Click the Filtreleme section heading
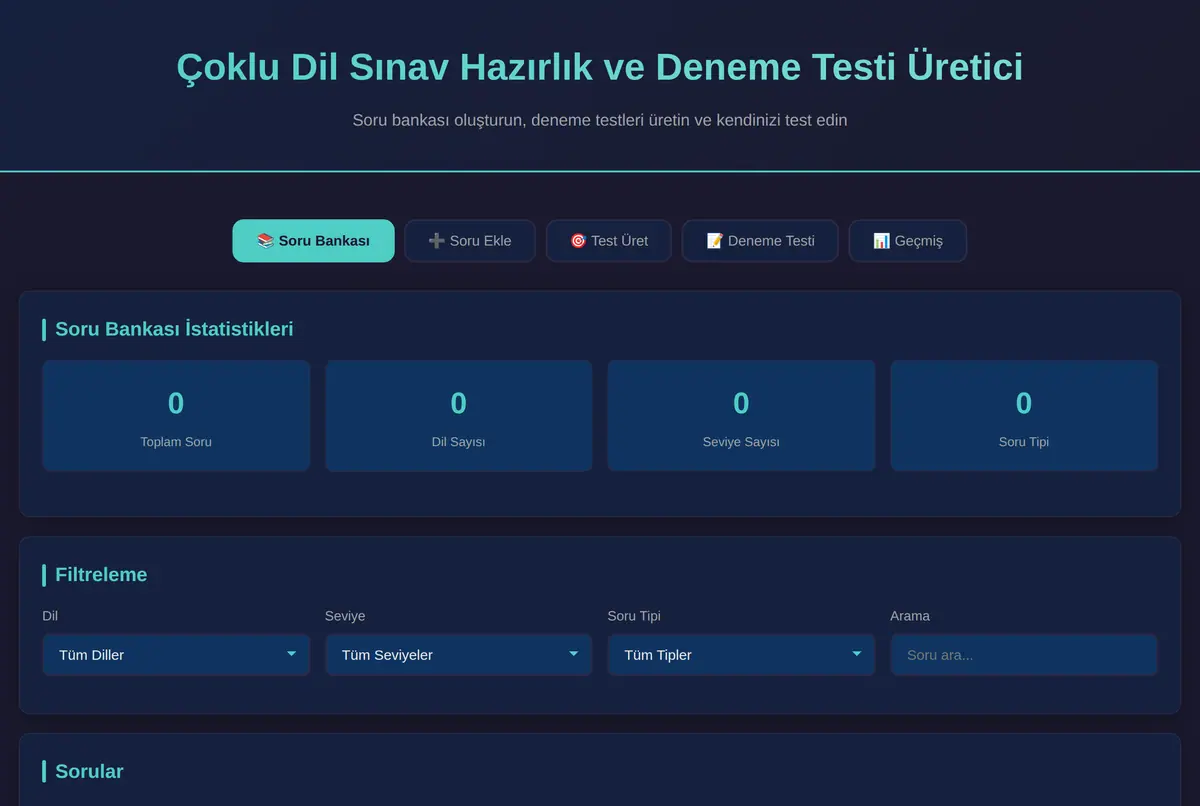 pos(101,575)
